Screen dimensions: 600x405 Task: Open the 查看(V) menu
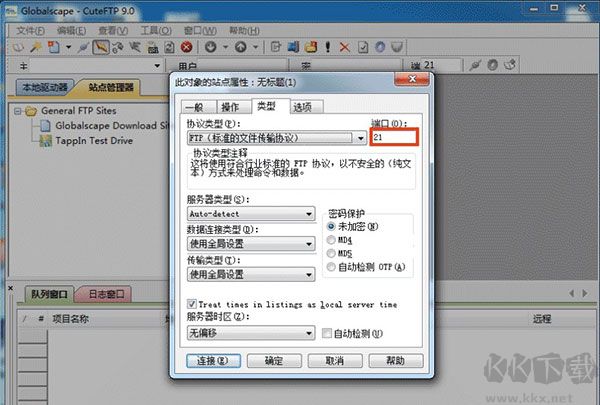coord(113,31)
